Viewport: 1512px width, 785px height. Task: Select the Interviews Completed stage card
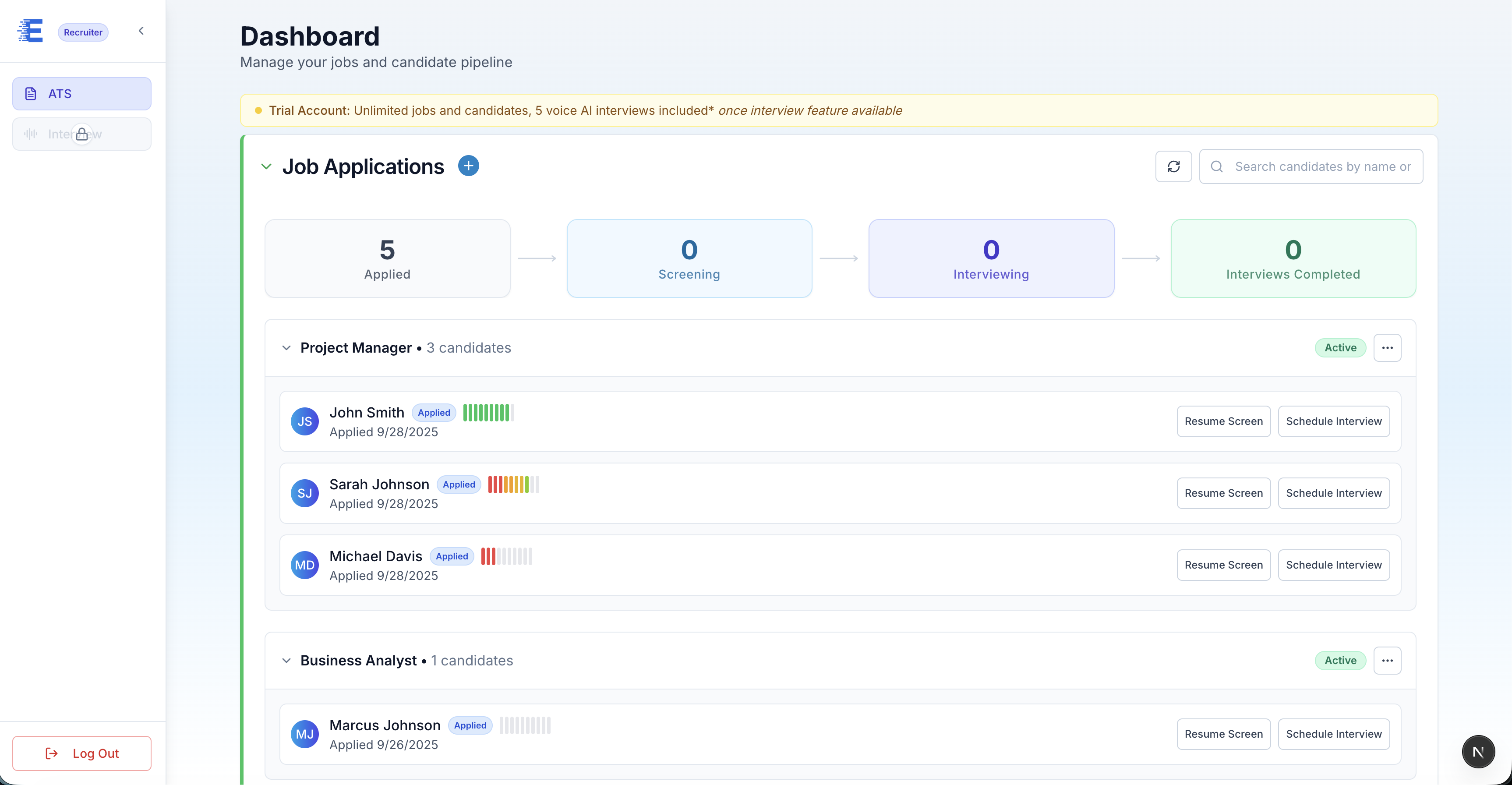(x=1293, y=258)
